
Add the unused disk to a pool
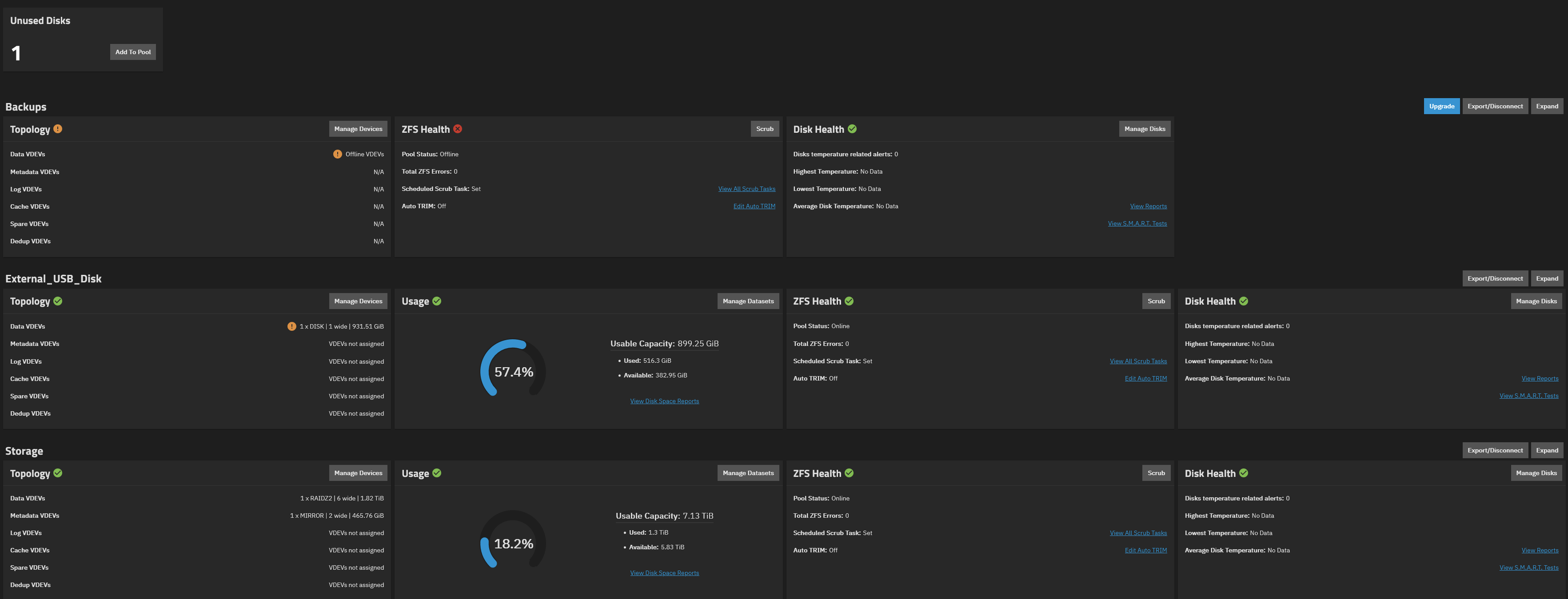(133, 52)
